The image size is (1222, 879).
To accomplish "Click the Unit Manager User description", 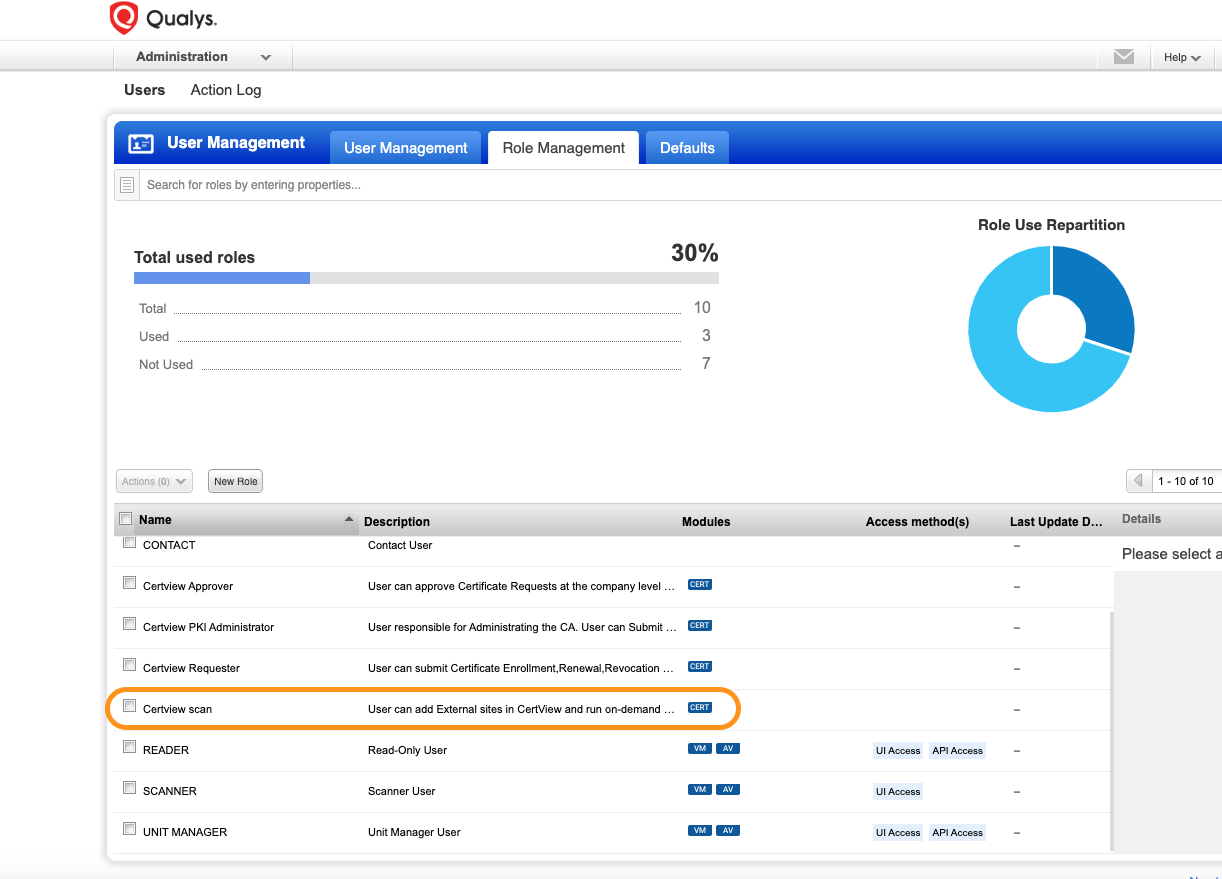I will point(414,832).
